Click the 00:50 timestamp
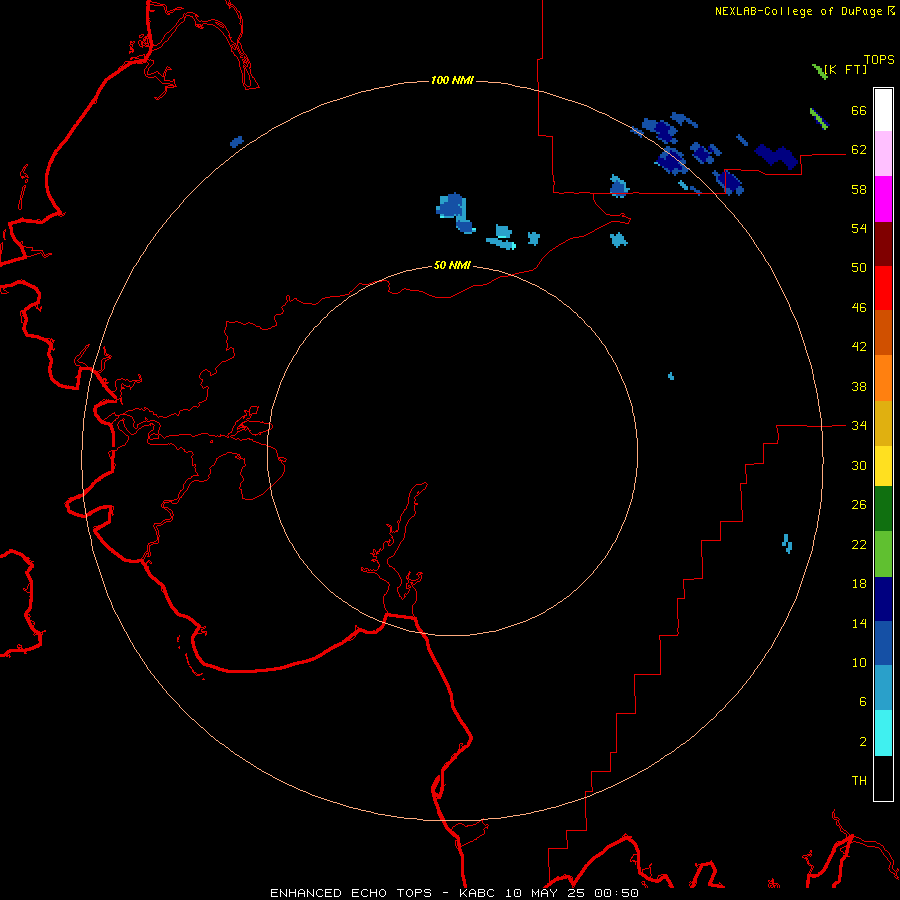Screen dimensions: 900x900 click(617, 893)
